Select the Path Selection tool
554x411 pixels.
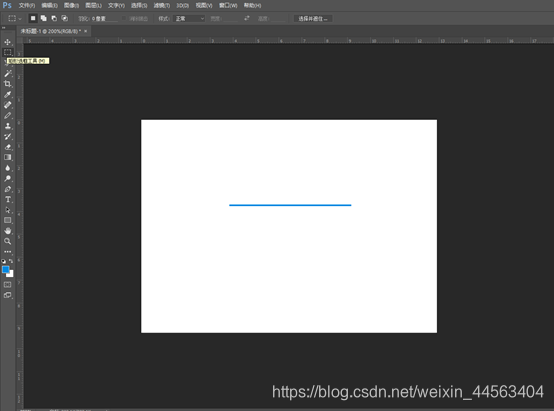pyautogui.click(x=7, y=210)
